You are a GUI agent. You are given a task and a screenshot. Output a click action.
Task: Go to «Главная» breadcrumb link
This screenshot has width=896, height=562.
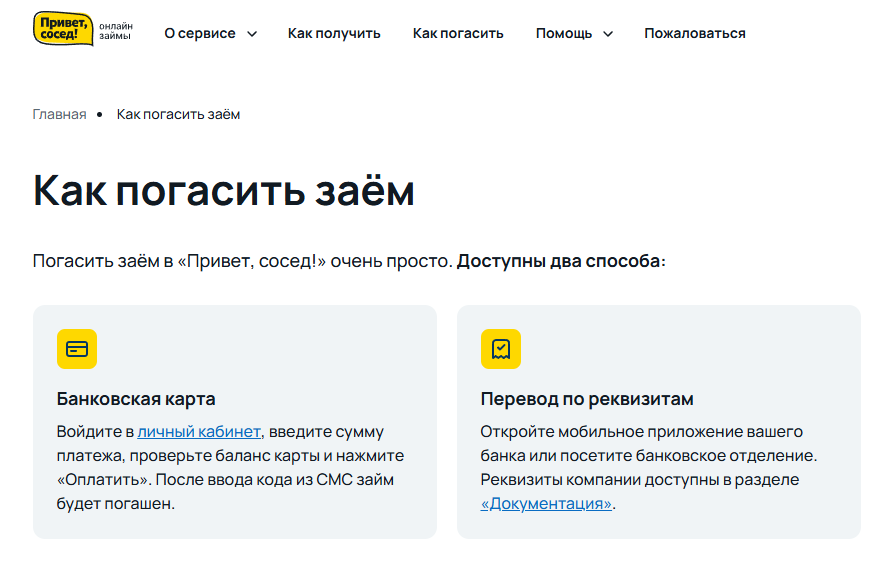(59, 114)
